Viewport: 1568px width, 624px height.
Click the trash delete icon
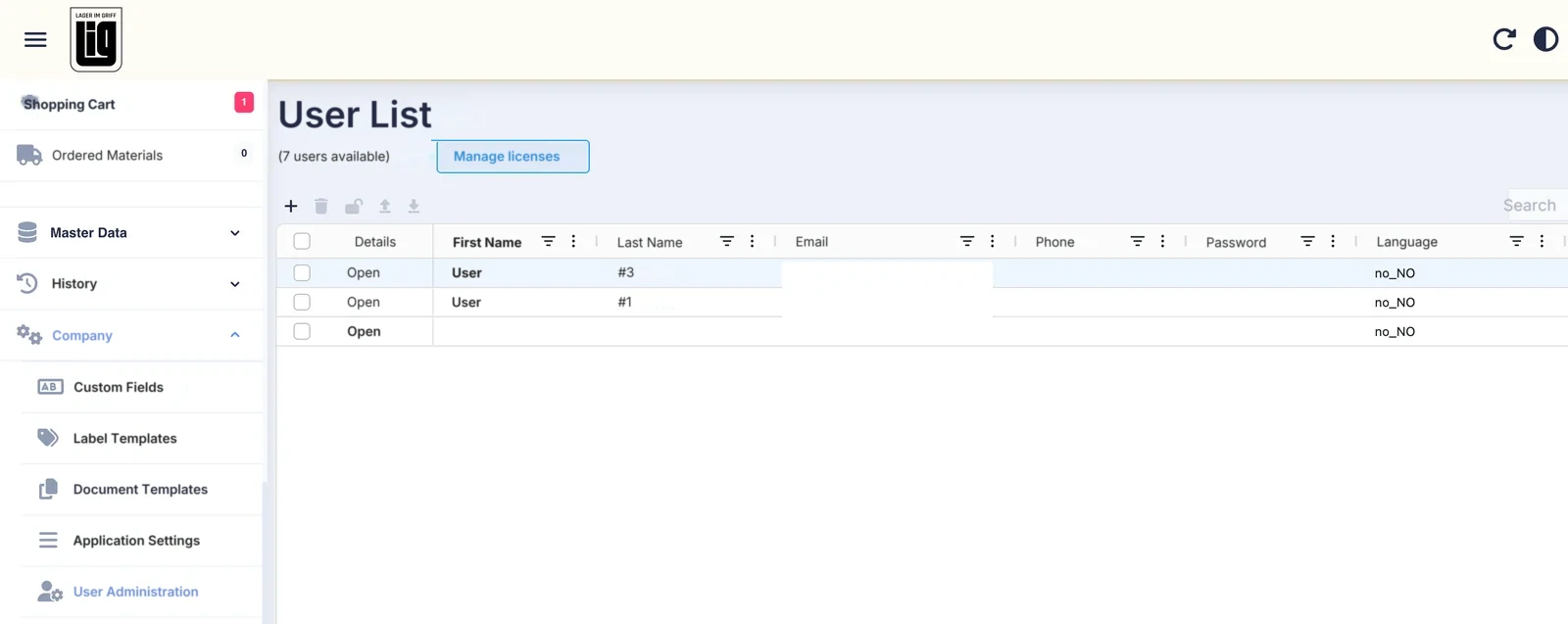321,206
